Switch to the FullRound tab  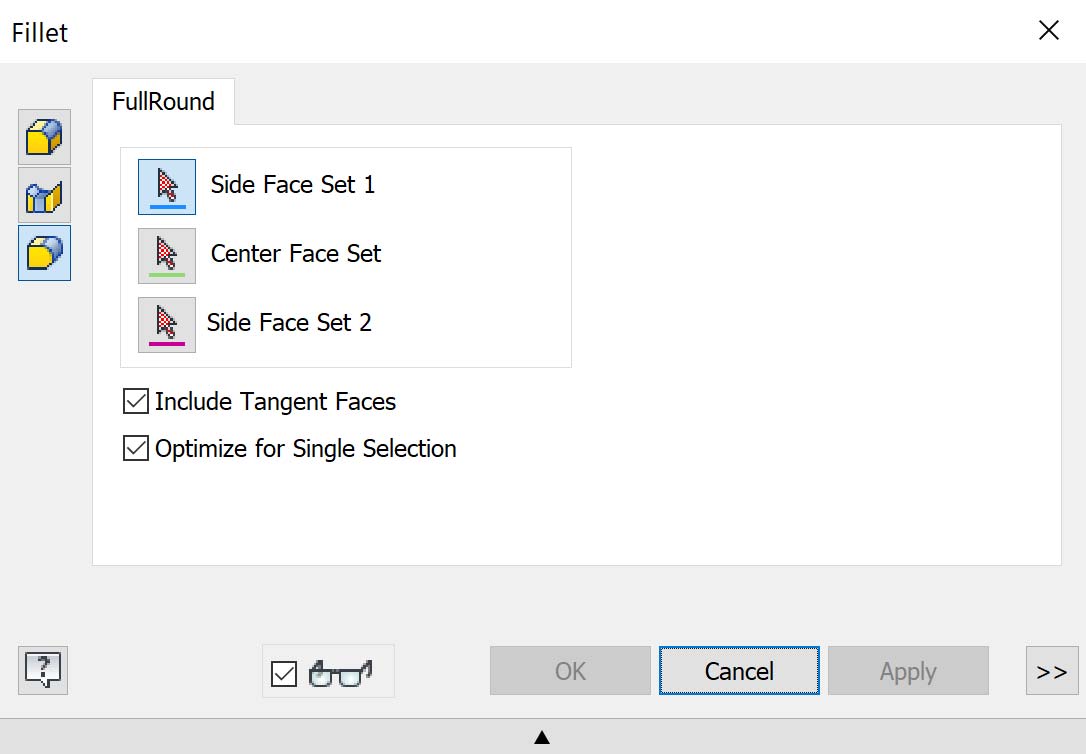(164, 102)
